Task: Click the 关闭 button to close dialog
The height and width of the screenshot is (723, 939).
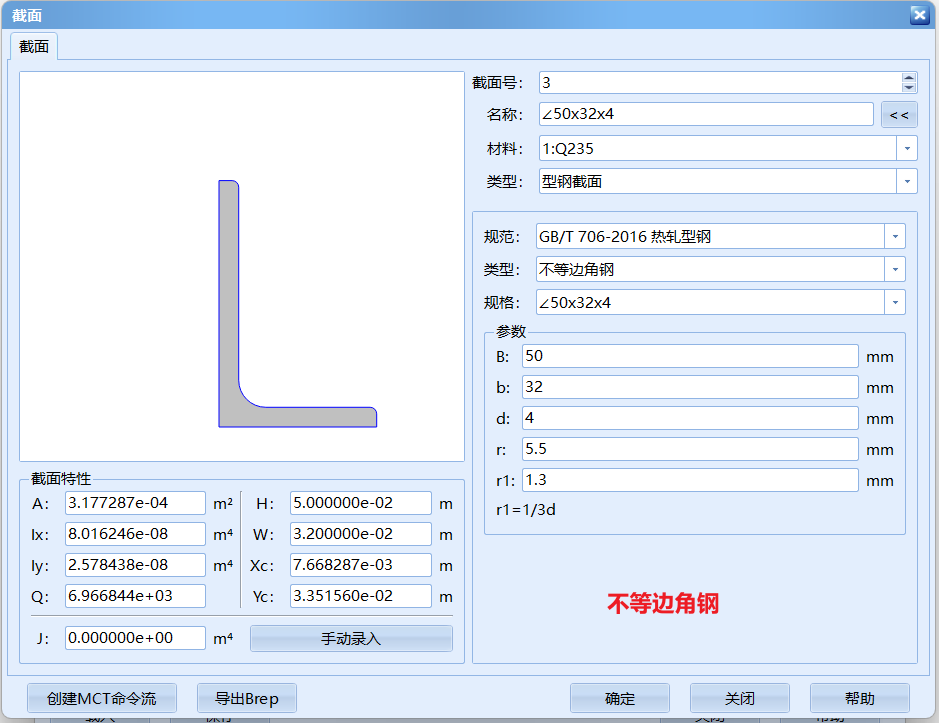Action: (x=739, y=698)
